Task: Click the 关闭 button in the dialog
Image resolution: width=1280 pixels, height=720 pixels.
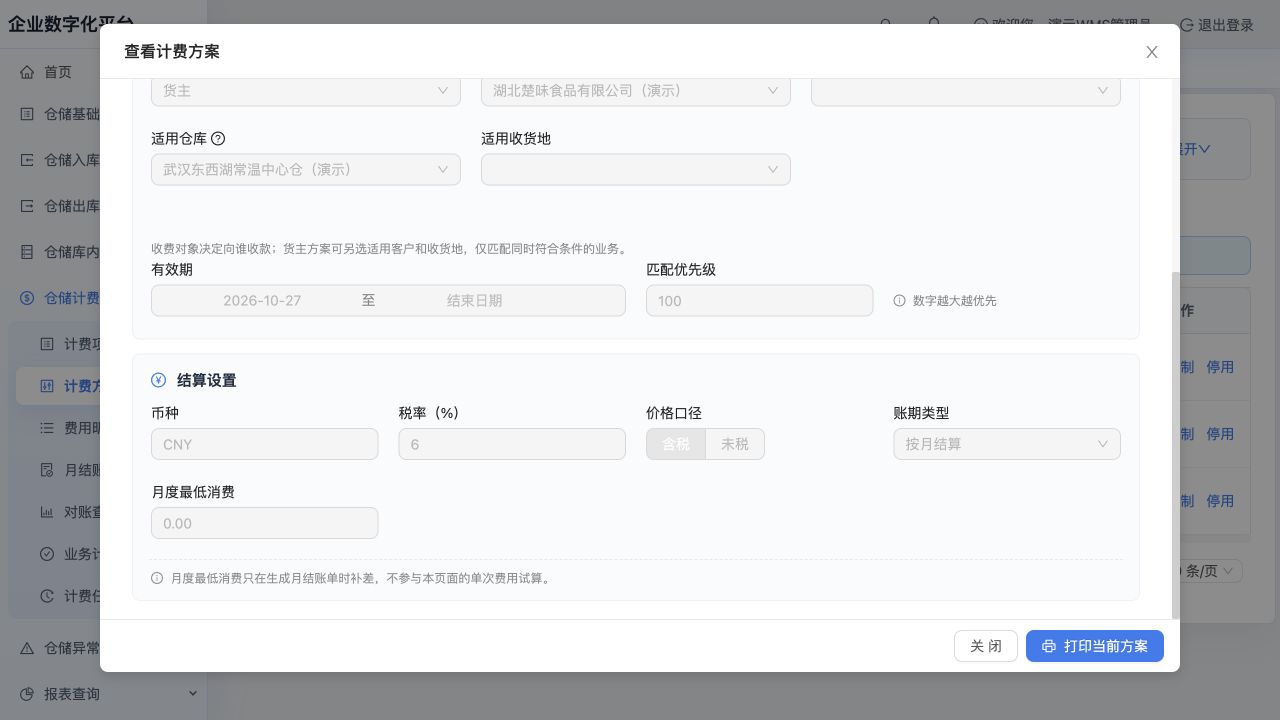Action: (986, 646)
